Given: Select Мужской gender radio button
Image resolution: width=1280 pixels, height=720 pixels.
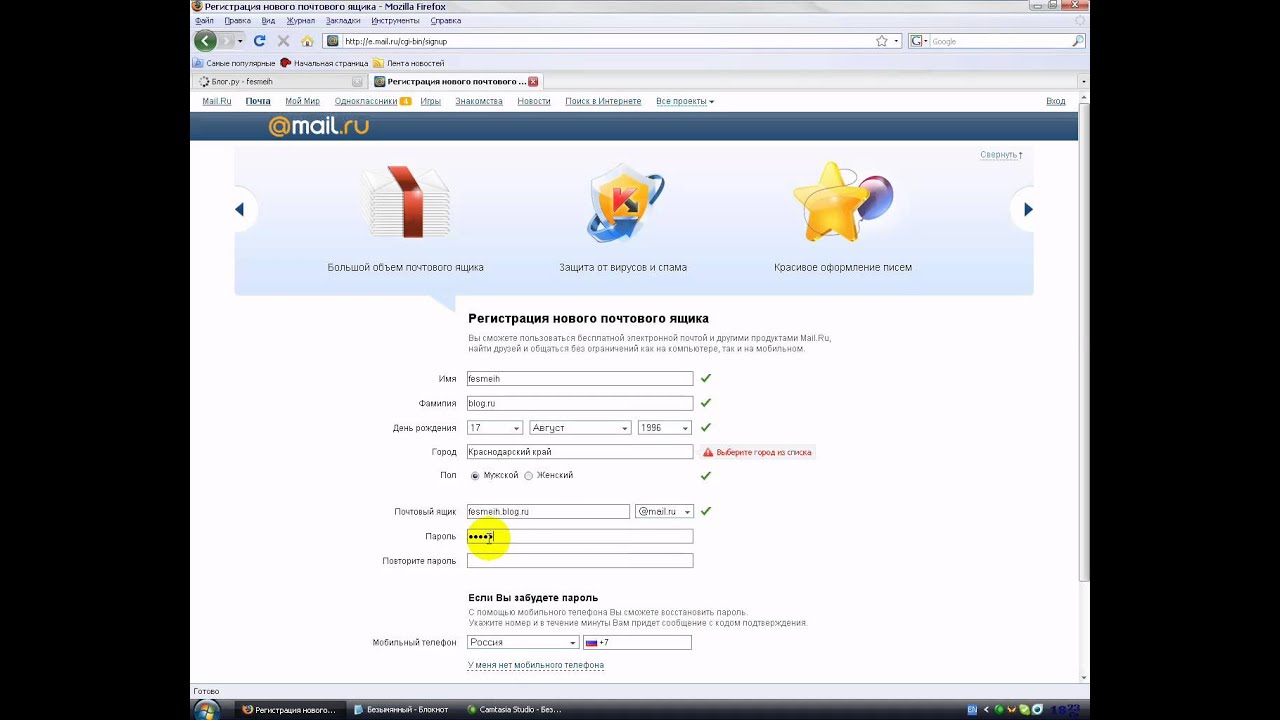Looking at the screenshot, I should 475,476.
